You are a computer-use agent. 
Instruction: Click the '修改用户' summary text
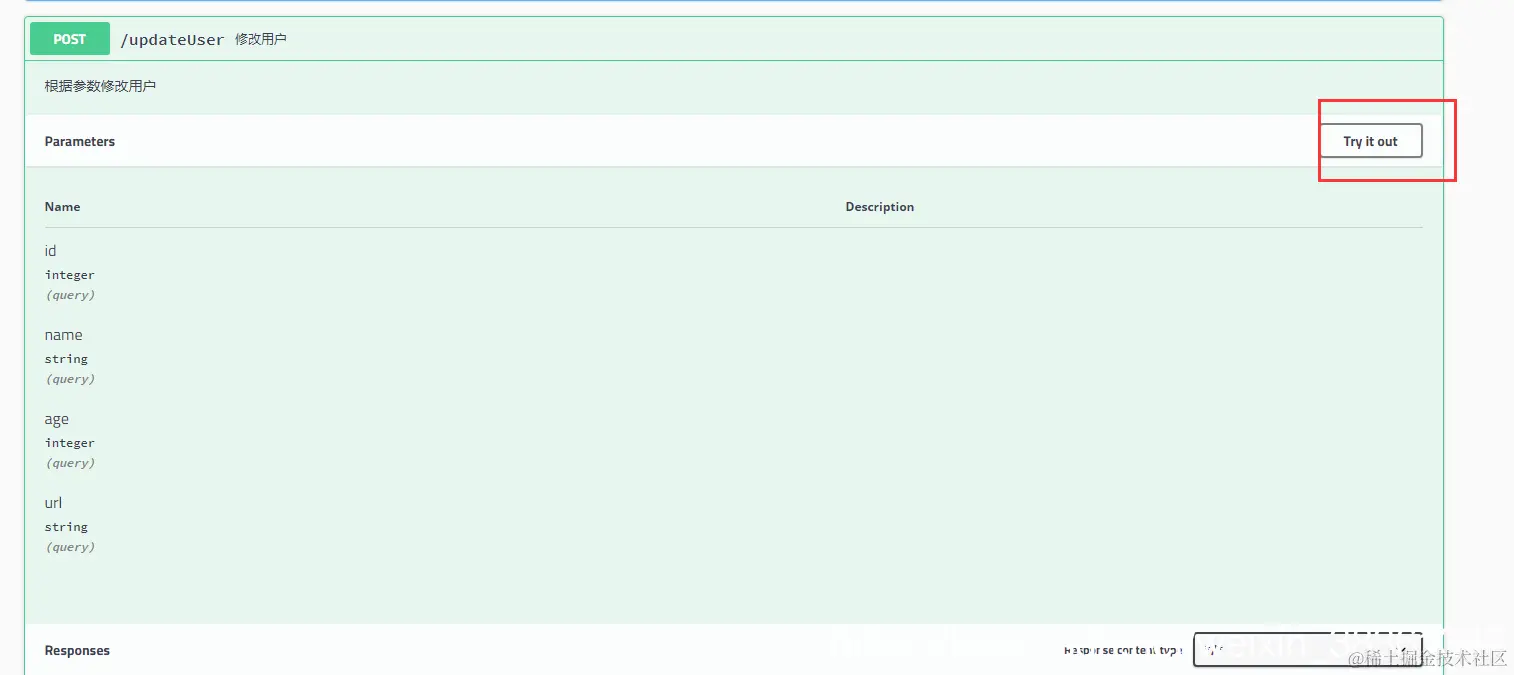click(x=261, y=40)
